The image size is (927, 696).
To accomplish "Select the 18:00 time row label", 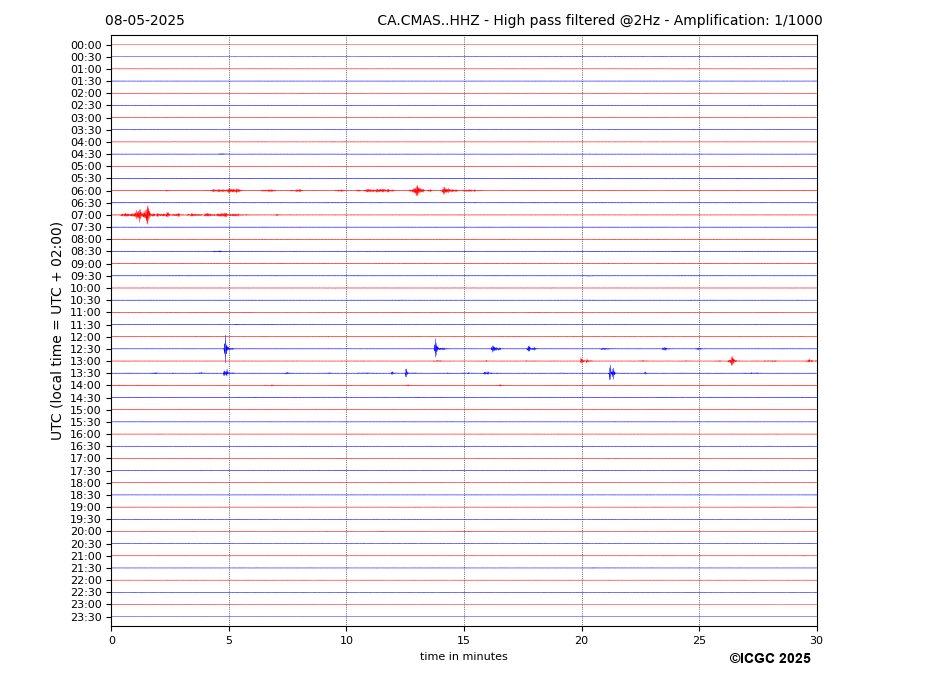I will tap(86, 484).
